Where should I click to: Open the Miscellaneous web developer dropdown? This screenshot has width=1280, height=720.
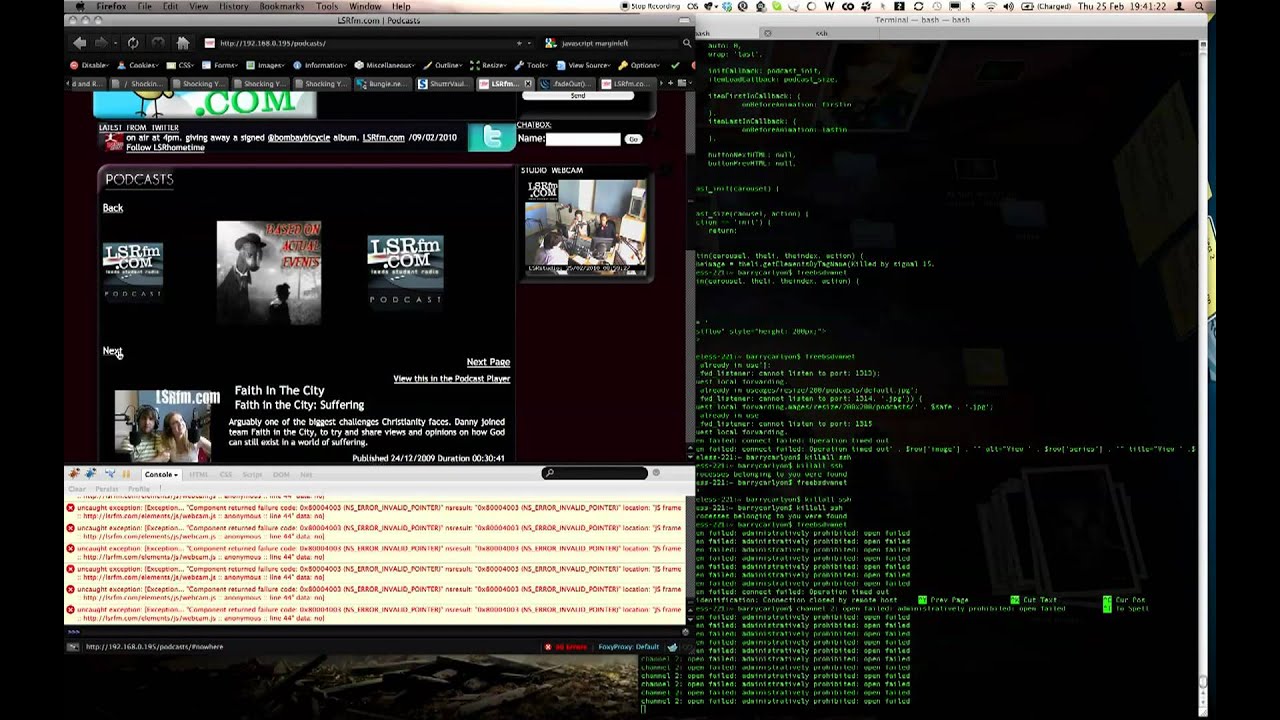point(386,65)
